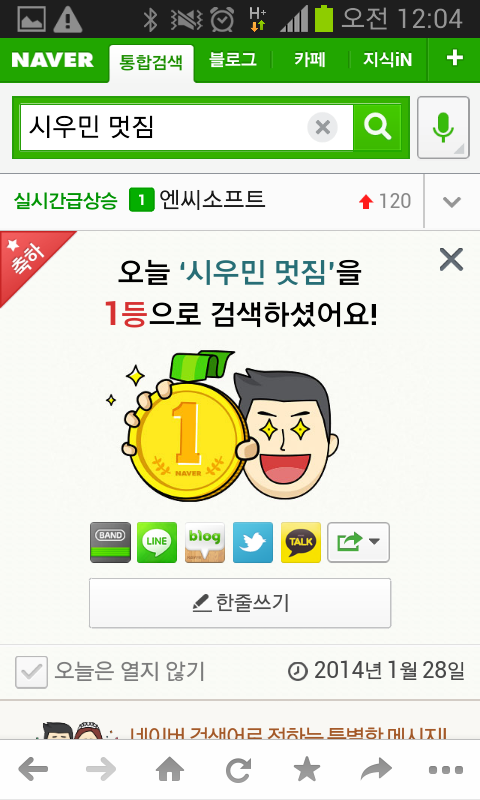Open more share options dropdown

tap(359, 542)
